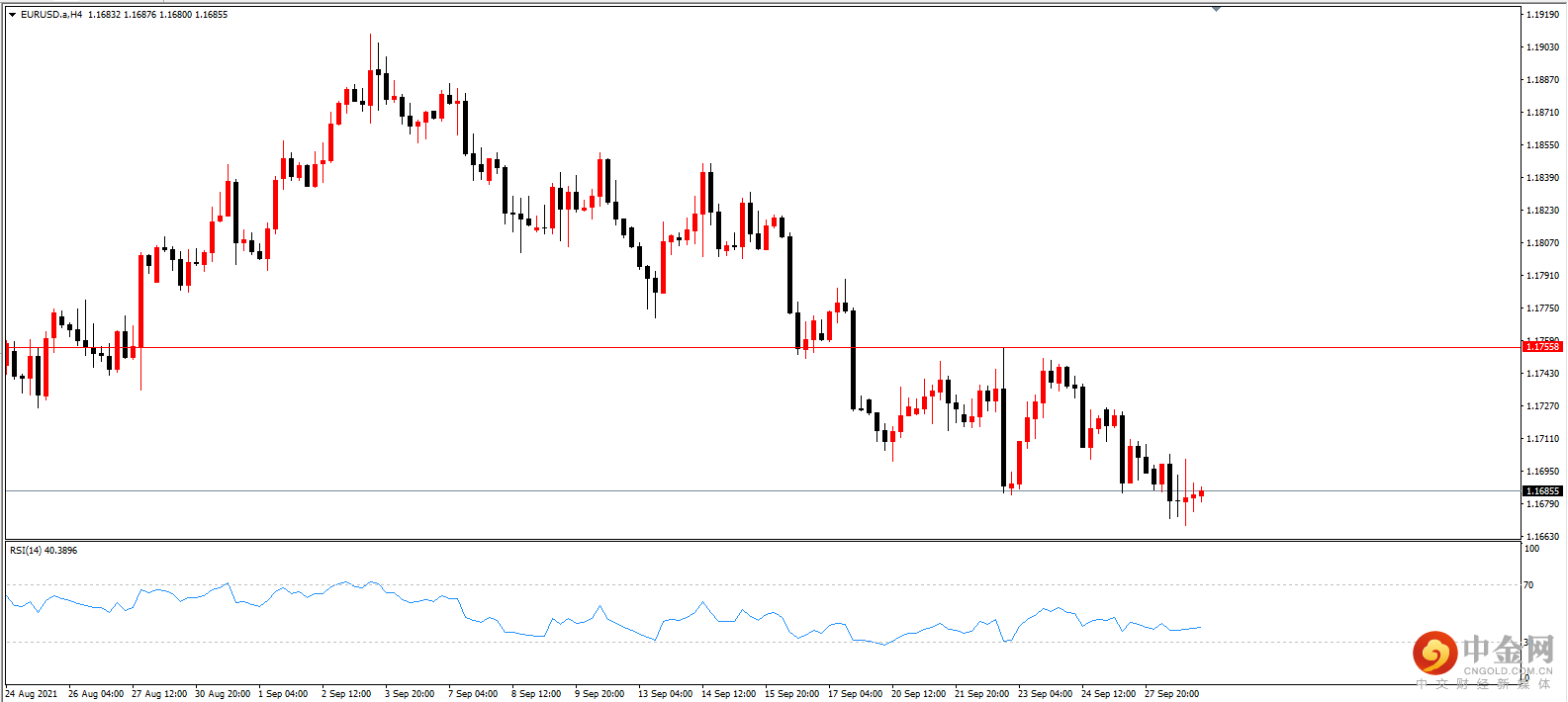Click the 7 Sep 04:00 time label
Screen dimensions: 1568x702
tap(473, 694)
